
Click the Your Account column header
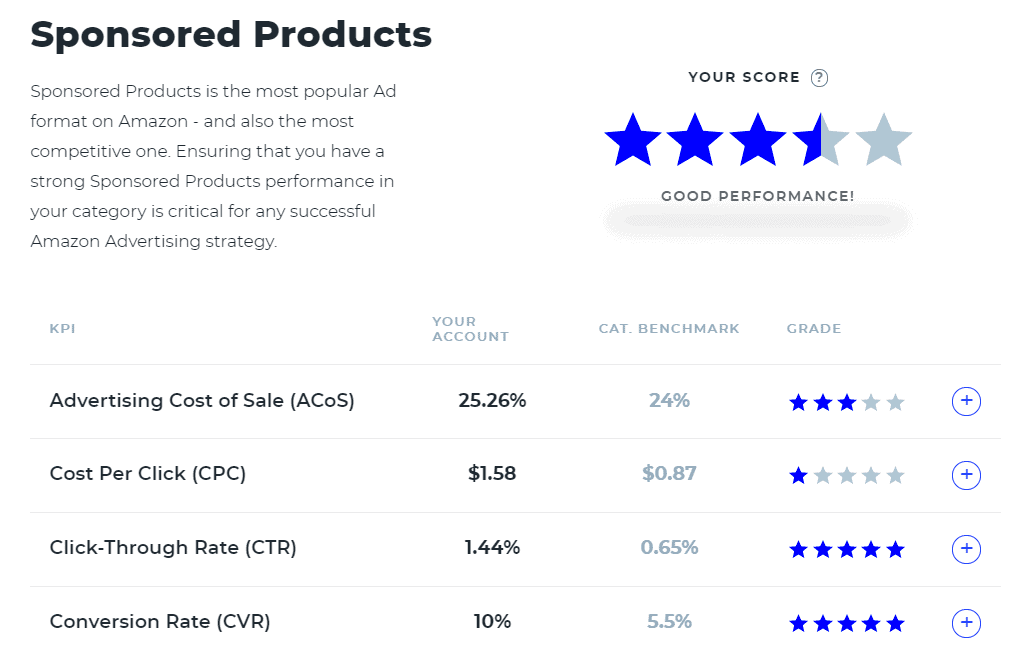click(470, 329)
